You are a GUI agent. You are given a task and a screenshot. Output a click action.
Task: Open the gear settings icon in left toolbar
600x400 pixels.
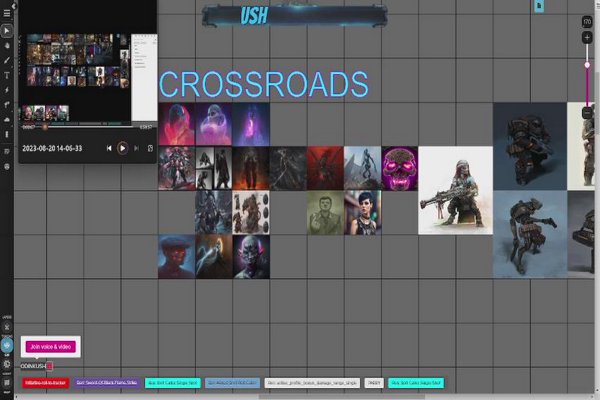click(7, 364)
